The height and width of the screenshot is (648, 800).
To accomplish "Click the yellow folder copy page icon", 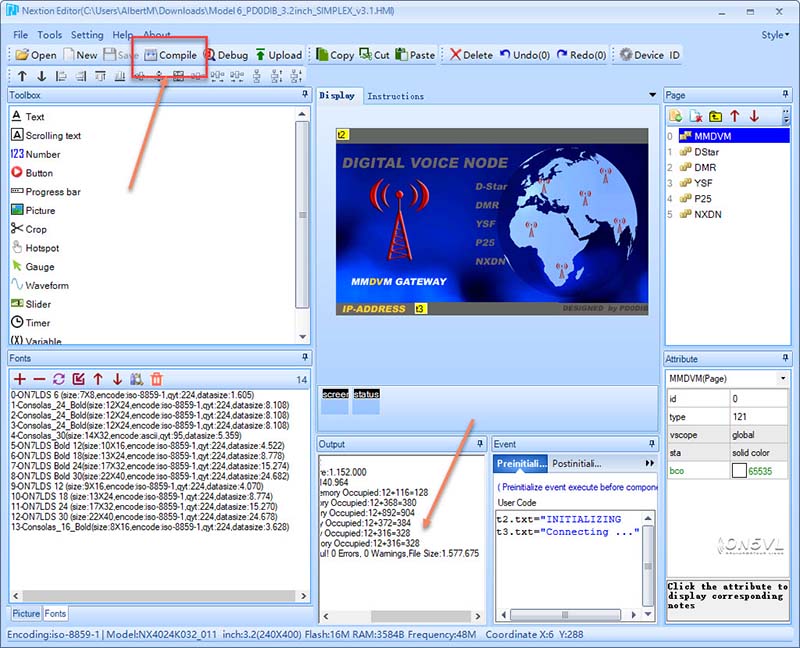I will pyautogui.click(x=715, y=116).
